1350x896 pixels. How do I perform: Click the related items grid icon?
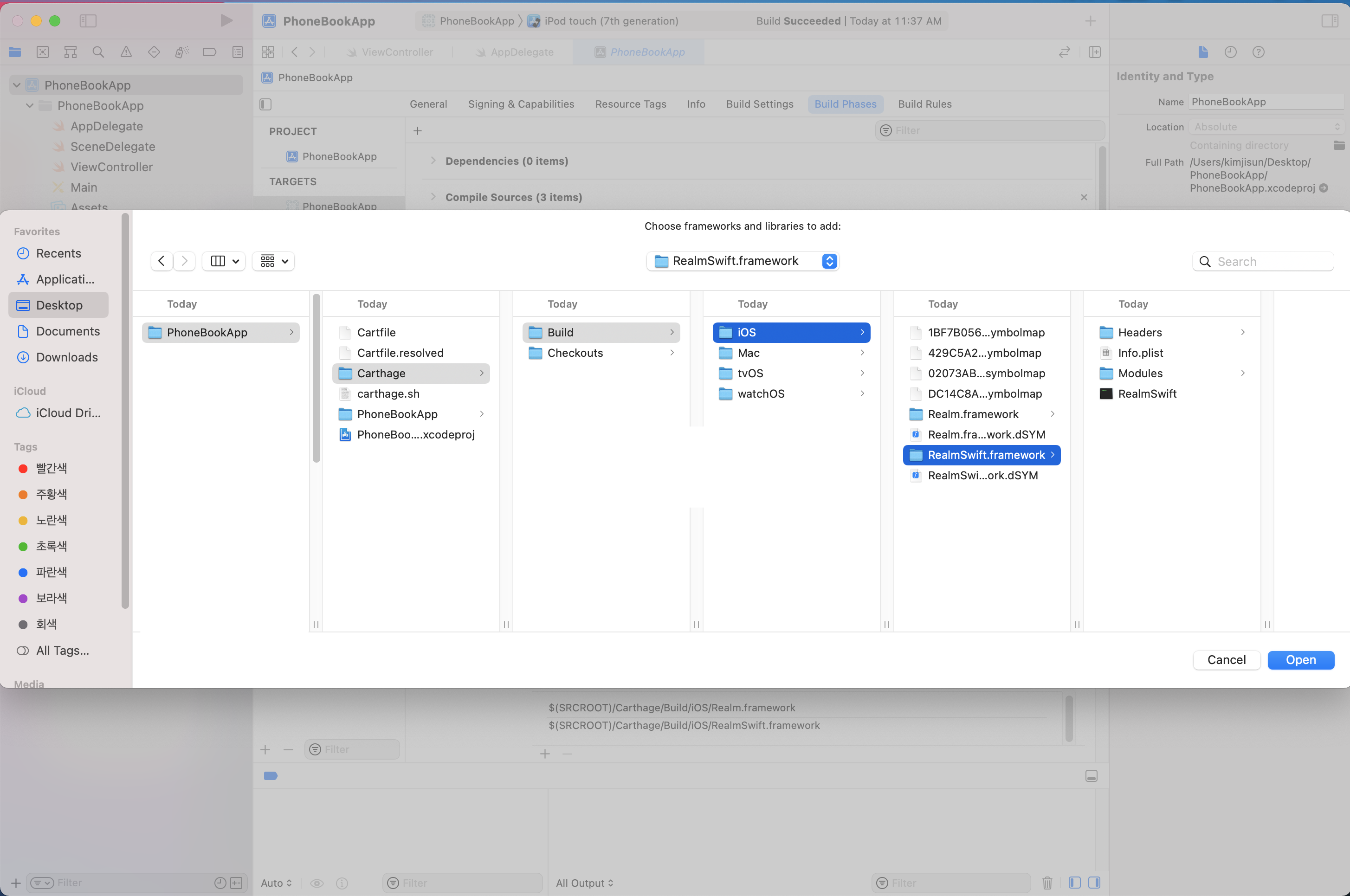[x=267, y=52]
